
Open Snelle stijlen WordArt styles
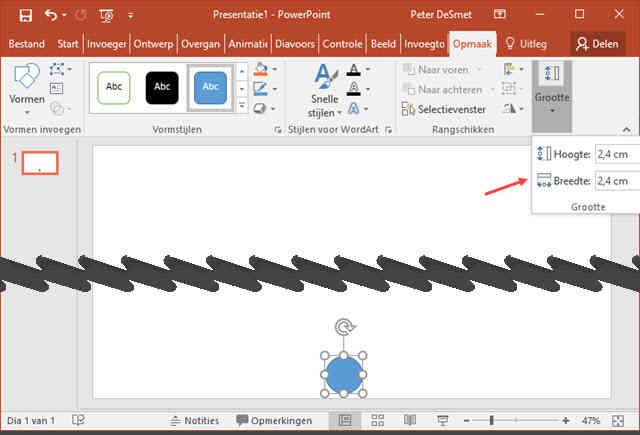(x=325, y=91)
